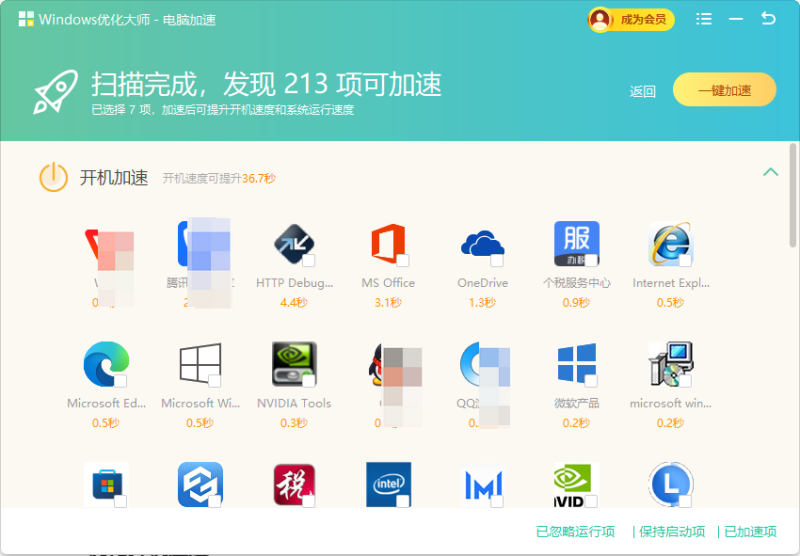The width and height of the screenshot is (800, 556).
Task: Open the list menu icon in title bar
Action: pos(704,19)
